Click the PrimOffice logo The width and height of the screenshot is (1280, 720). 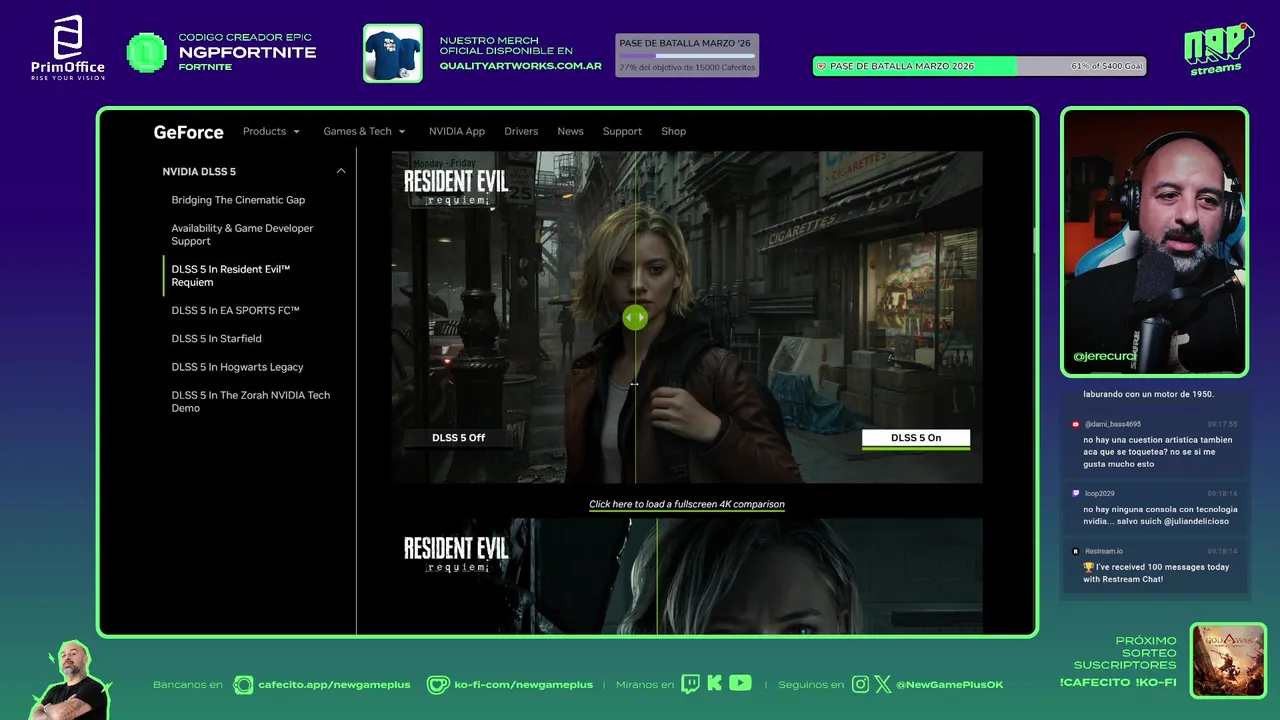tap(68, 48)
